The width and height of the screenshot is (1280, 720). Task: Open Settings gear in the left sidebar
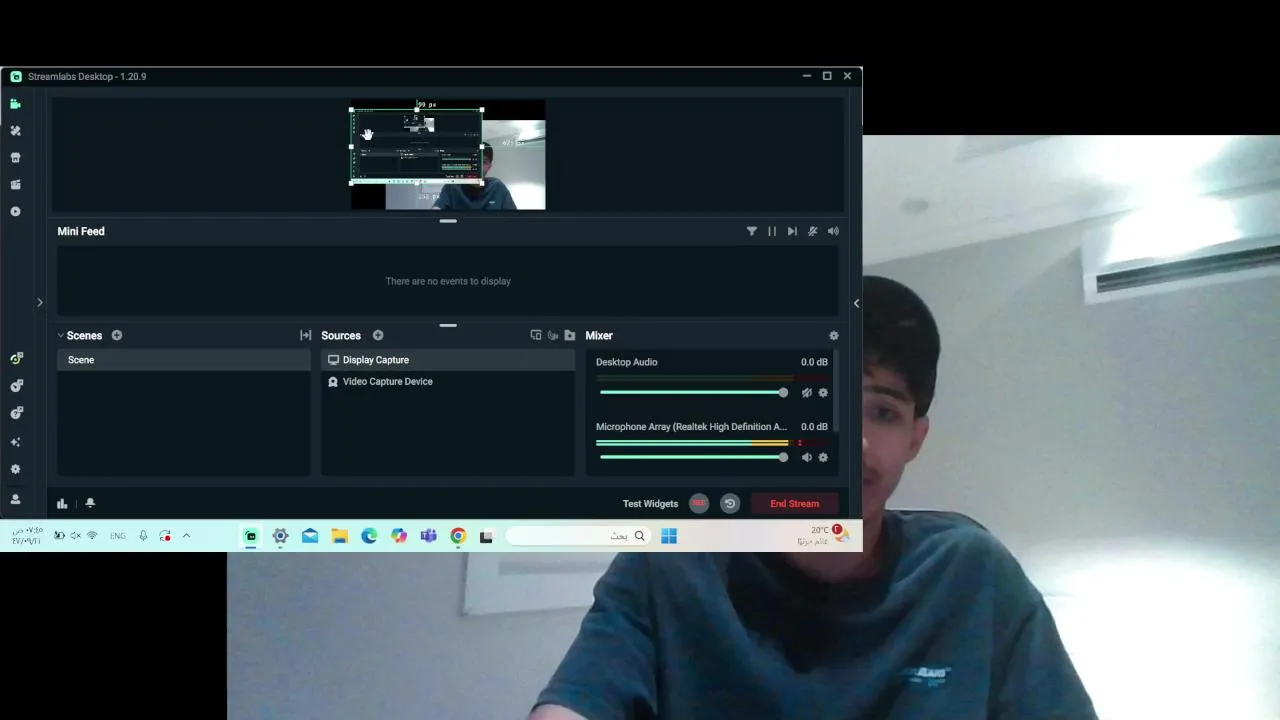click(x=15, y=469)
